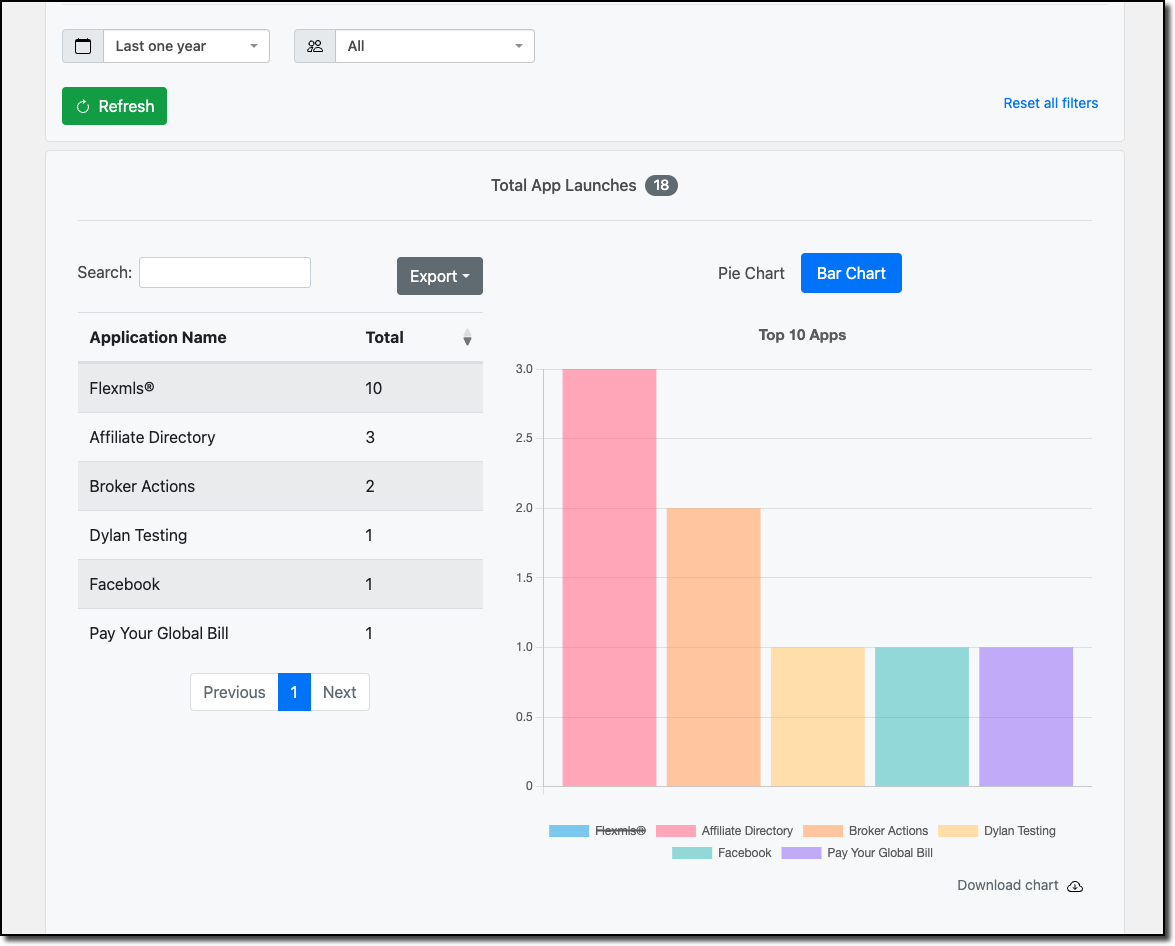The width and height of the screenshot is (1175, 946).
Task: Select the Broker Actions row name
Action: [142, 486]
